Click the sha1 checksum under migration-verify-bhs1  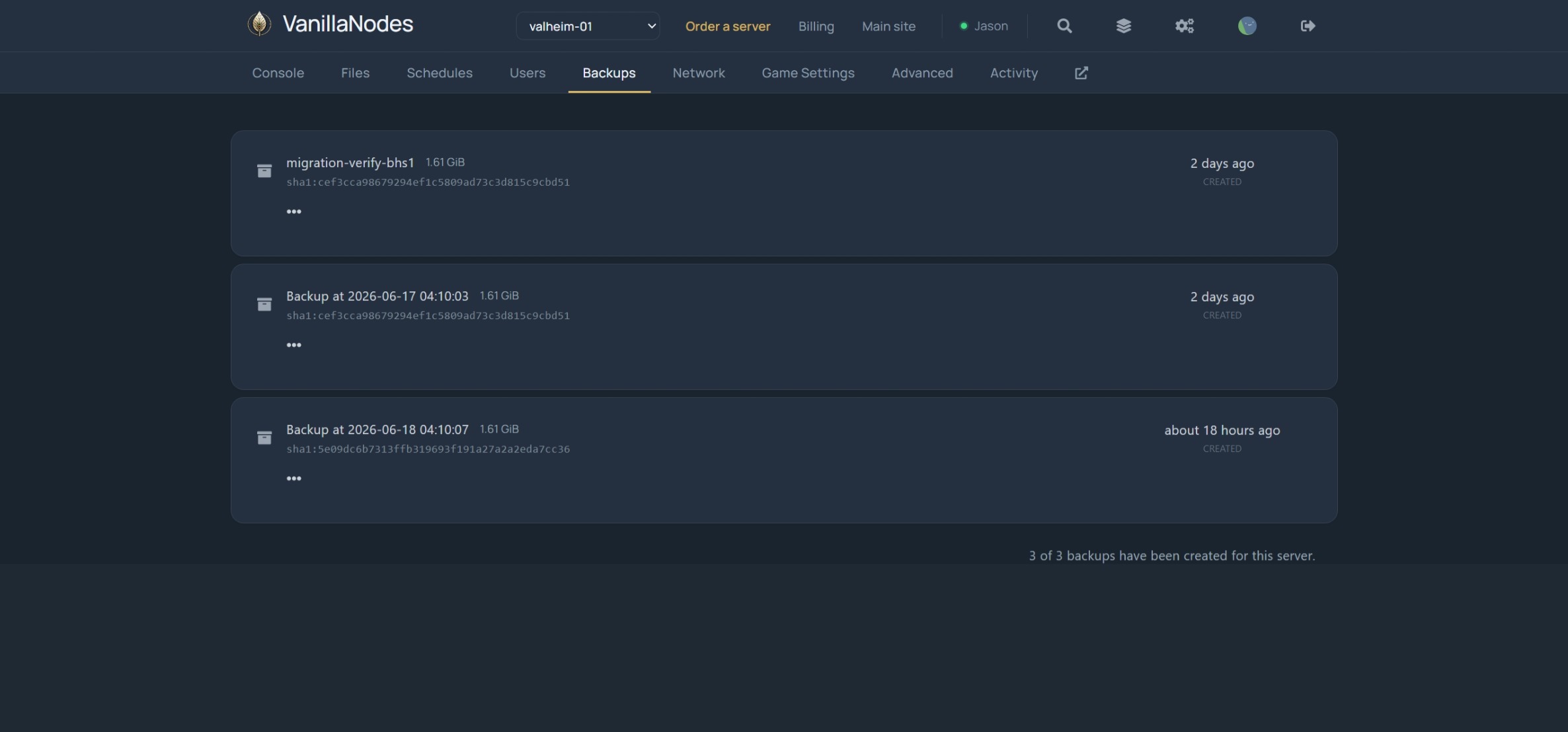click(428, 182)
